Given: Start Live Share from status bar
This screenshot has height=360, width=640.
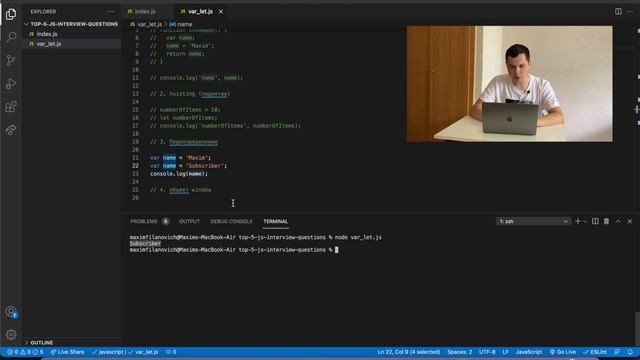Looking at the screenshot, I should tap(67, 352).
